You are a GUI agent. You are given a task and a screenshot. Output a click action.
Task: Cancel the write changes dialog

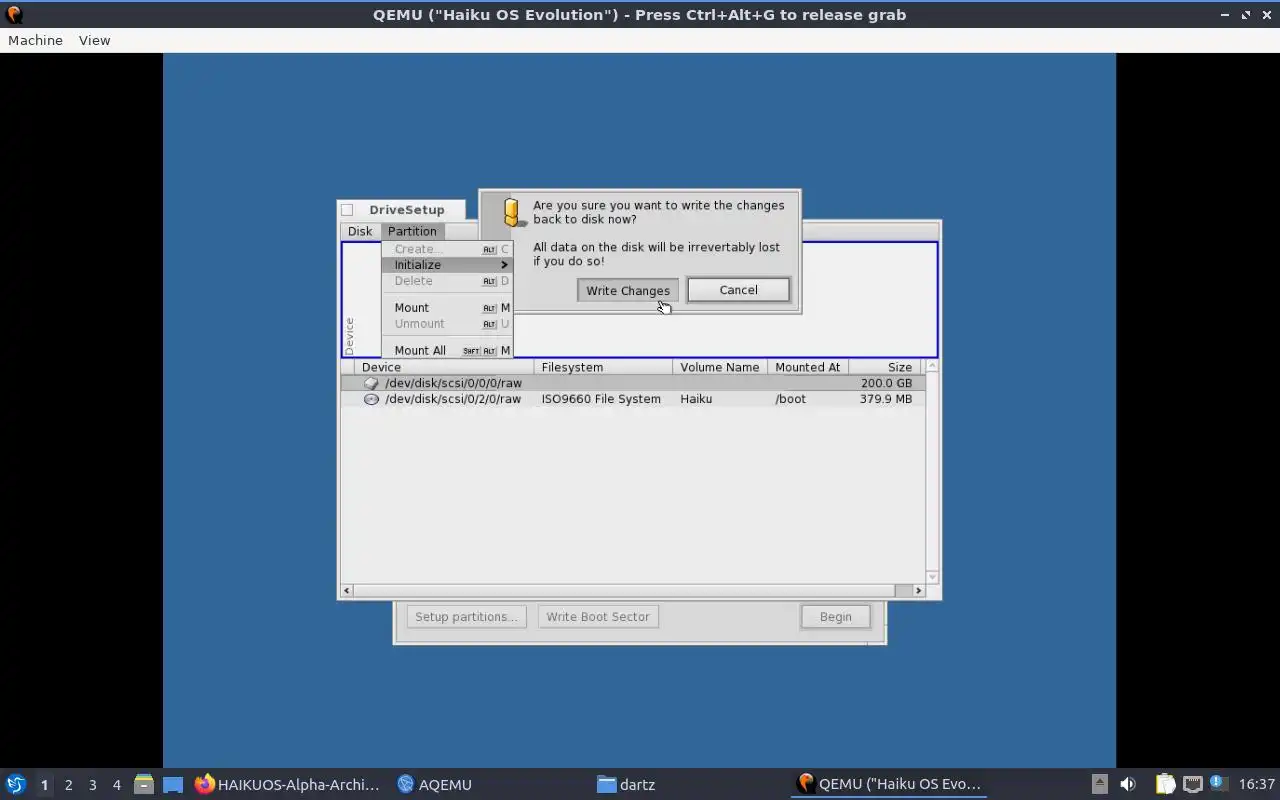pyautogui.click(x=738, y=290)
